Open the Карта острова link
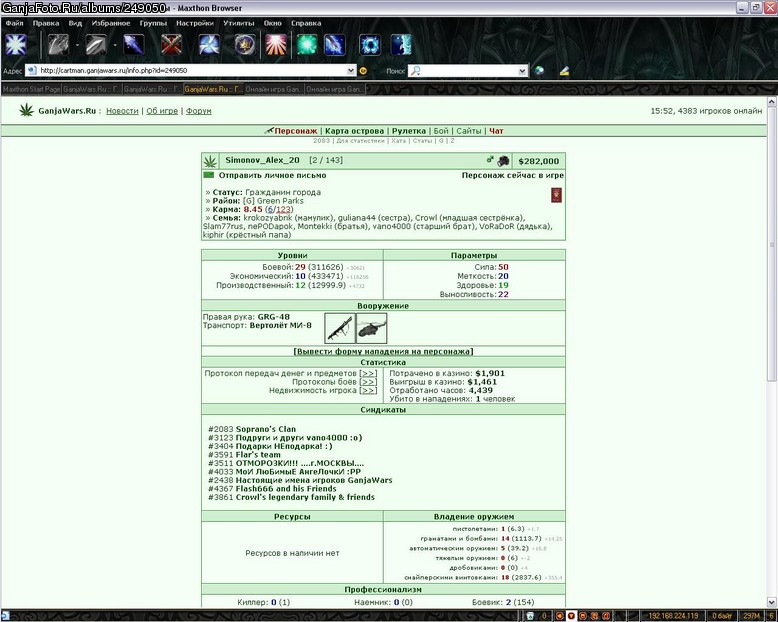 point(354,131)
